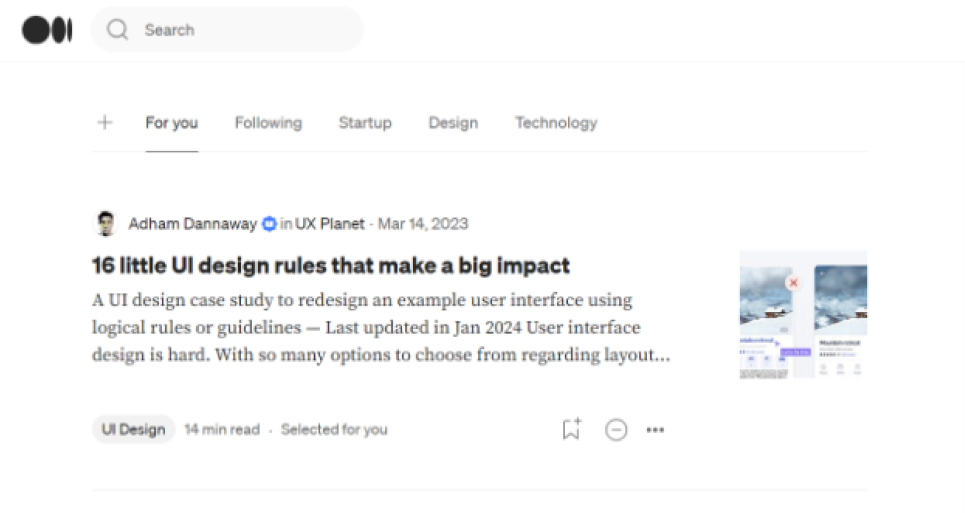Click the verified badge beside Adham Dannaway

[269, 224]
